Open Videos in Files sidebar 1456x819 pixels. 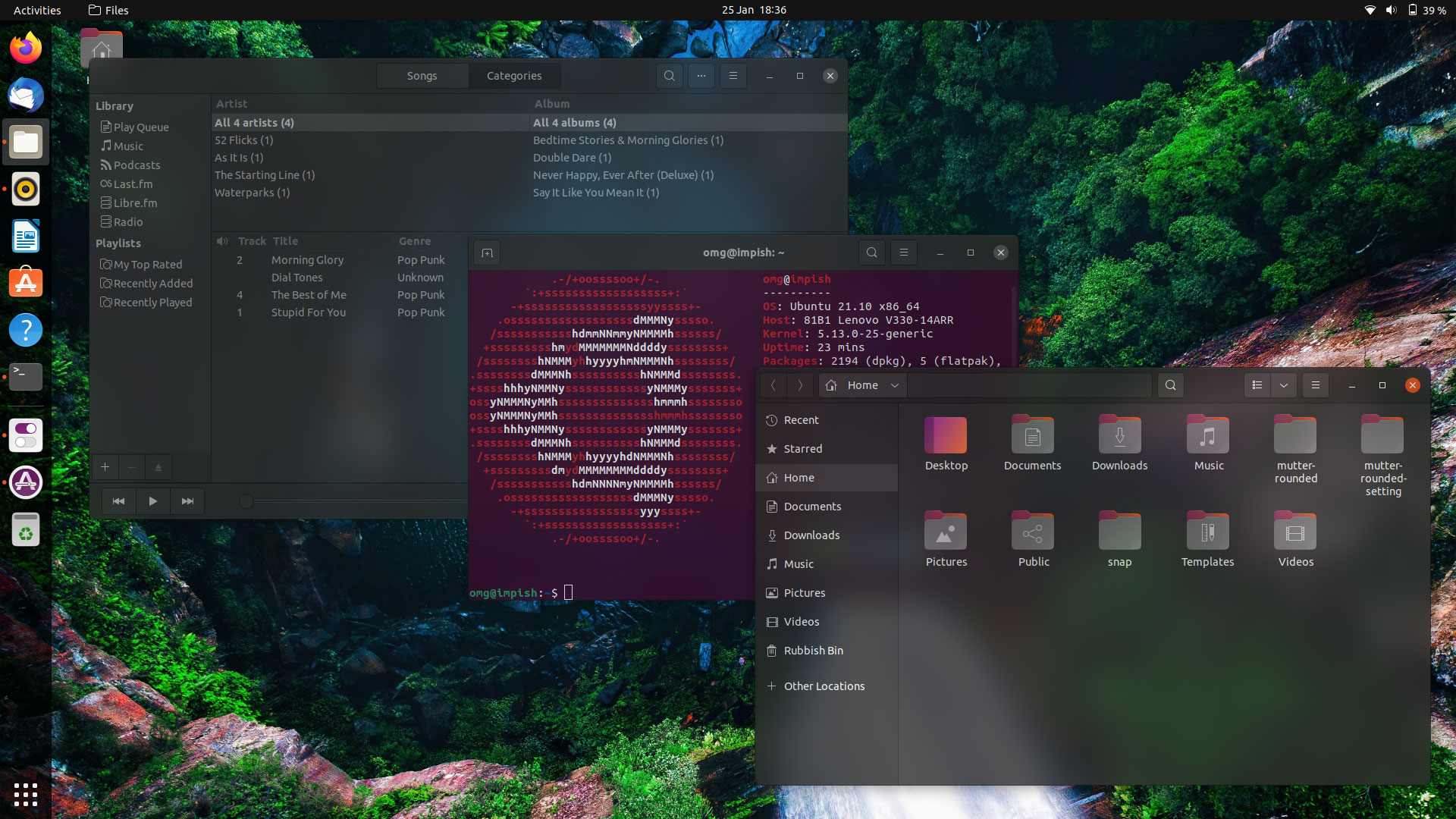827,622
